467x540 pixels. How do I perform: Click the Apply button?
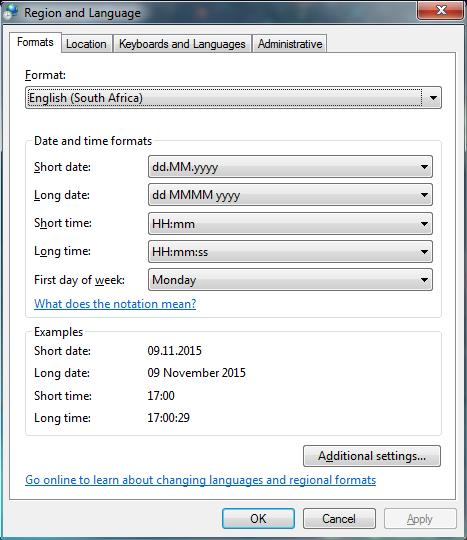(x=420, y=518)
